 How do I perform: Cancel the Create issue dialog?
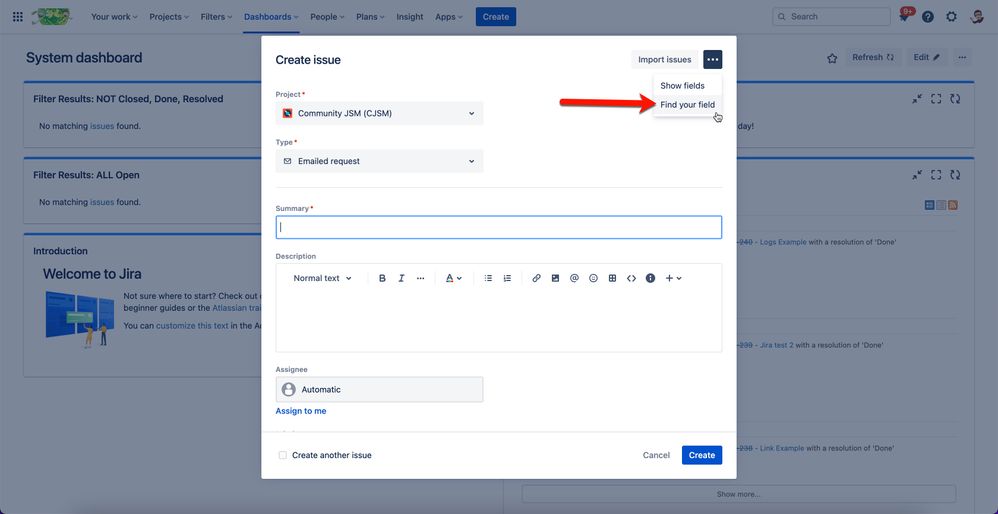click(656, 455)
